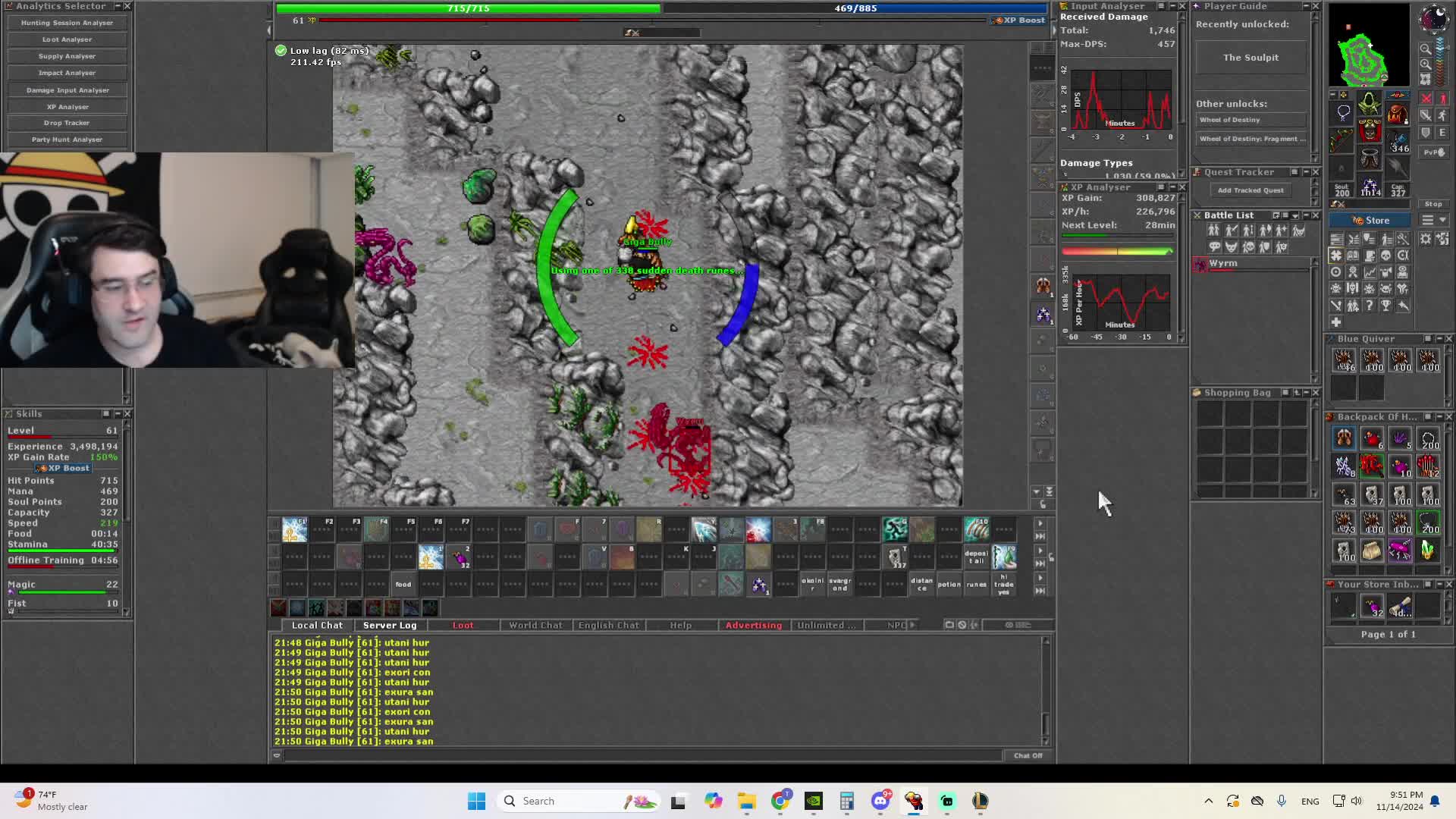Open the options gear icon
Viewport: 1456px width, 819px height.
1426,239
